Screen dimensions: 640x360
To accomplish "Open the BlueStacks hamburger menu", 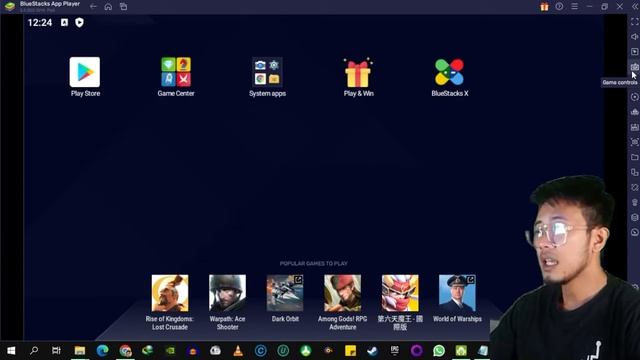I will click(x=574, y=7).
